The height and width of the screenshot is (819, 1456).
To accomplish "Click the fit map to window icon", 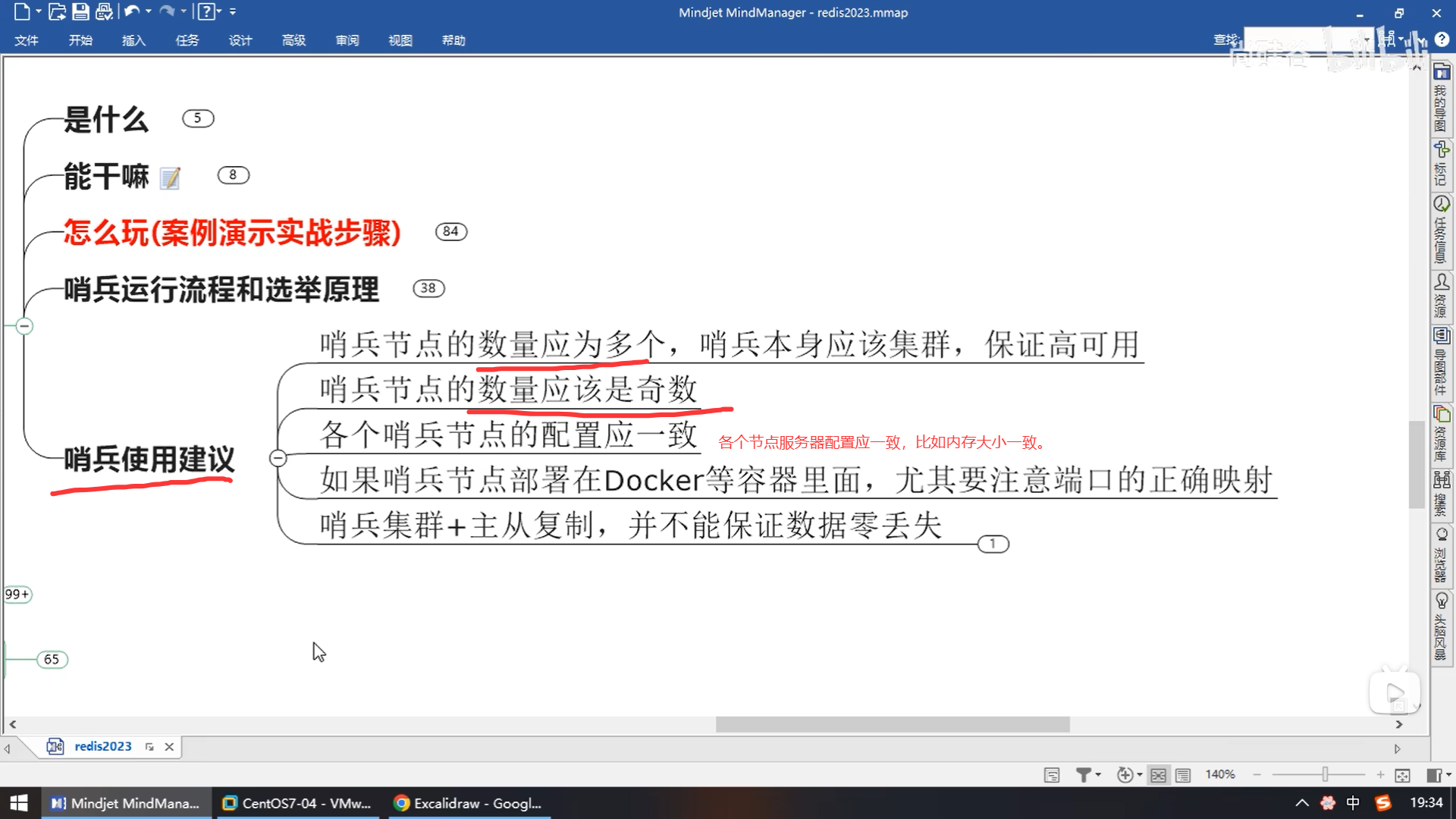I will click(1402, 775).
